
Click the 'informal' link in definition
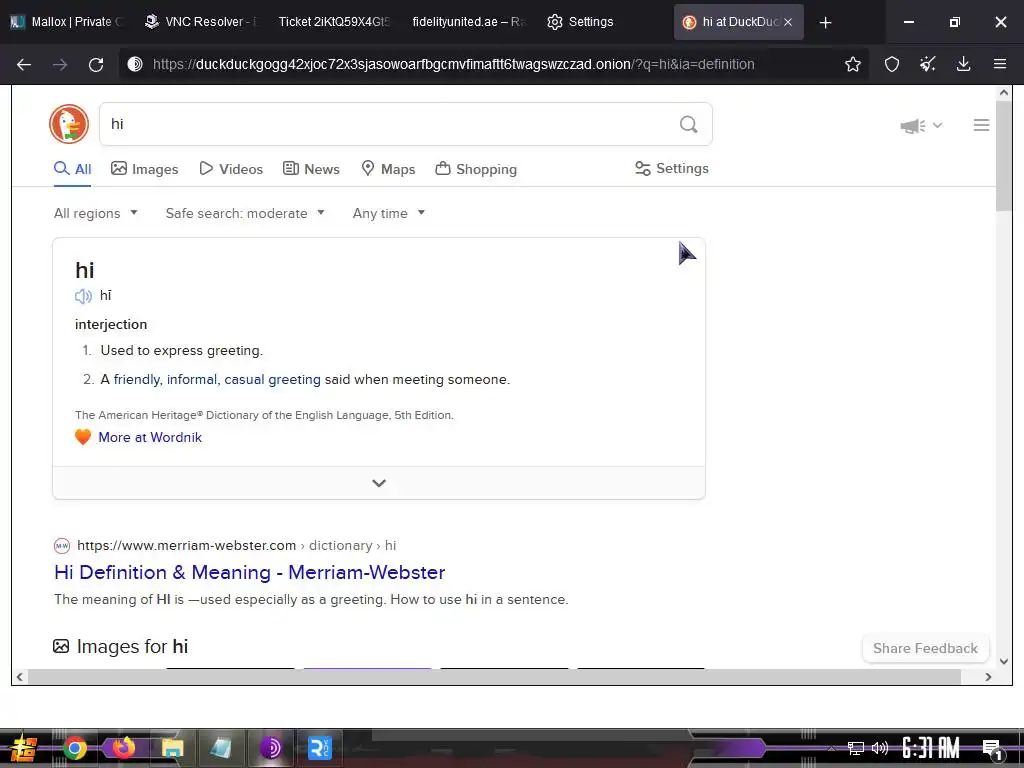[x=192, y=379]
